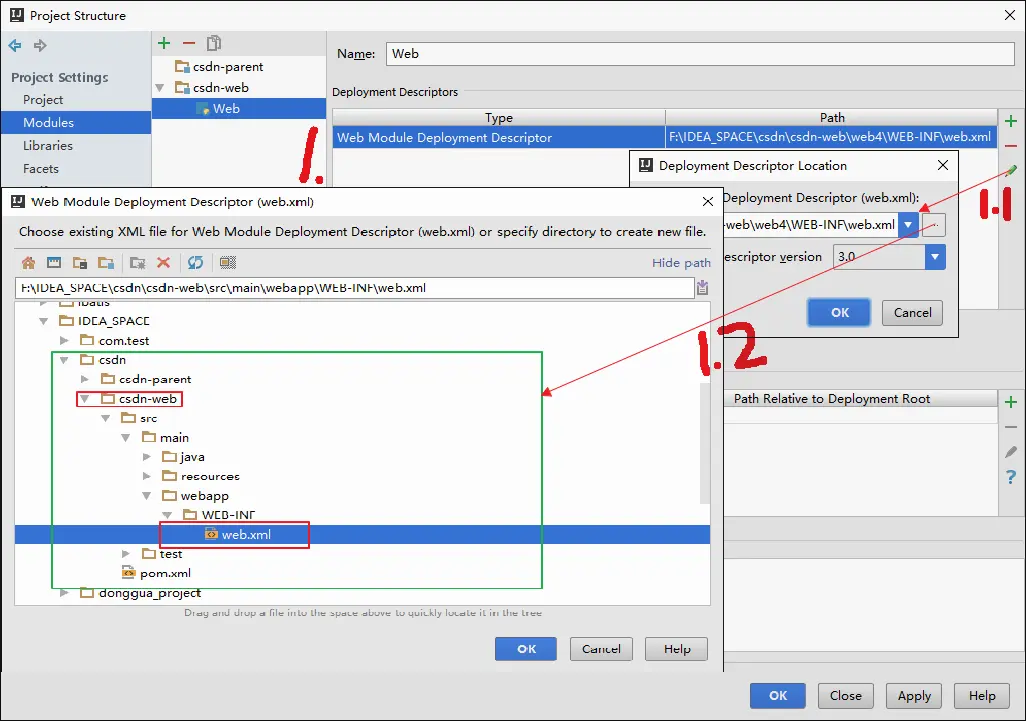Open the descriptor version dropdown

935,257
